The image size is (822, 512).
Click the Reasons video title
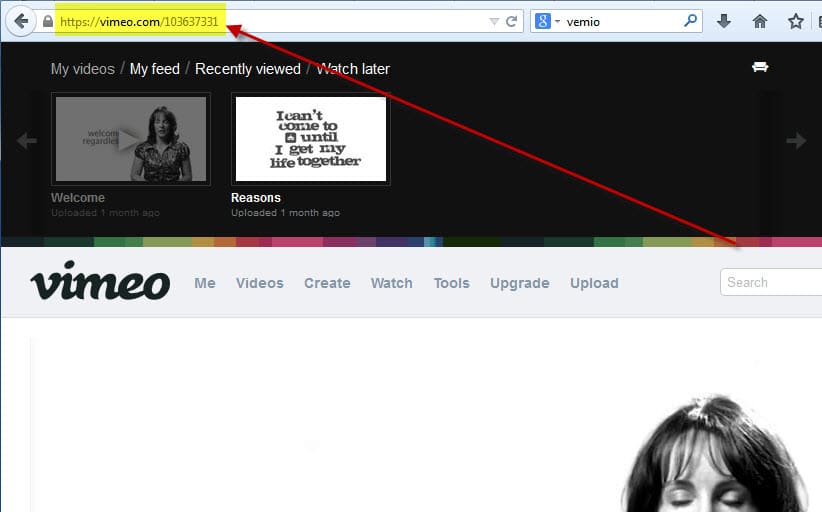tap(256, 198)
